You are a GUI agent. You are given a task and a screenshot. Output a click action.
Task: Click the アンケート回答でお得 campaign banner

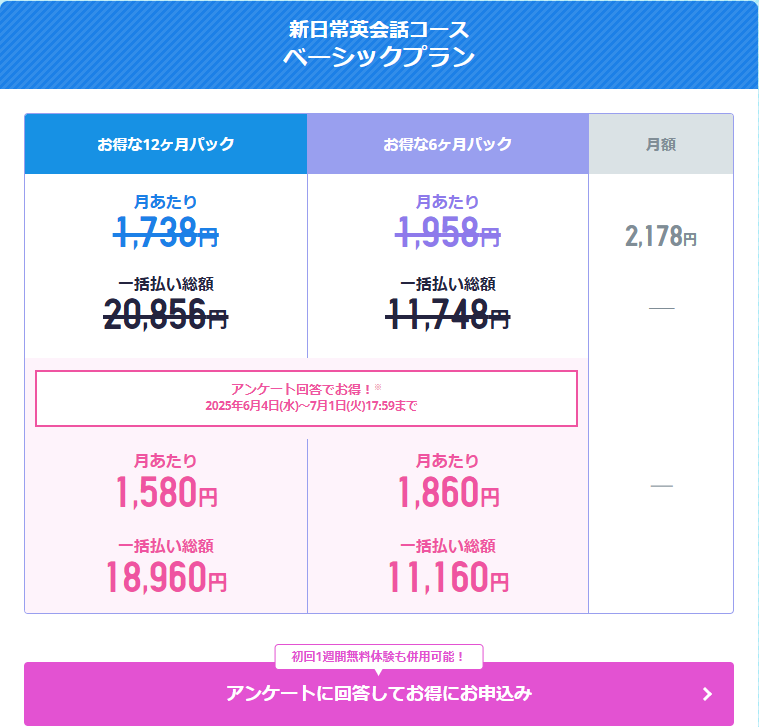click(306, 398)
